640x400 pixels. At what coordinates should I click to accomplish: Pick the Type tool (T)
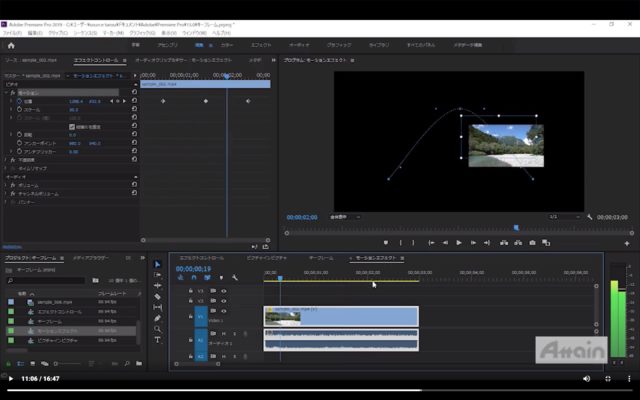[157, 340]
